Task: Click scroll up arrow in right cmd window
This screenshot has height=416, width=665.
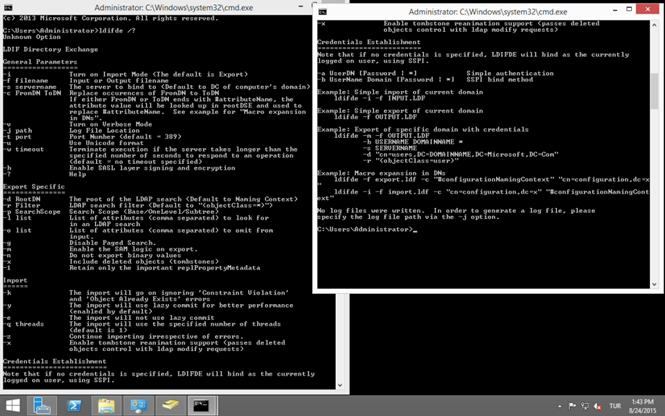Action: [x=654, y=25]
